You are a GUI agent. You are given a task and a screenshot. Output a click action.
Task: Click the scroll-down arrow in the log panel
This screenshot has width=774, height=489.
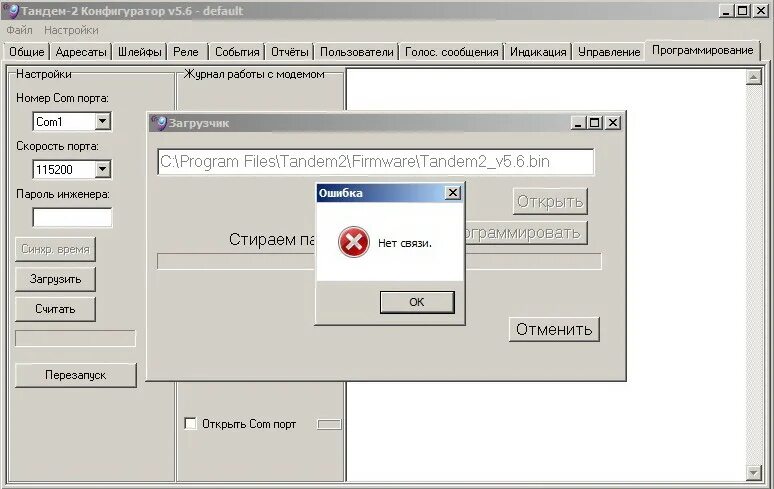753,473
